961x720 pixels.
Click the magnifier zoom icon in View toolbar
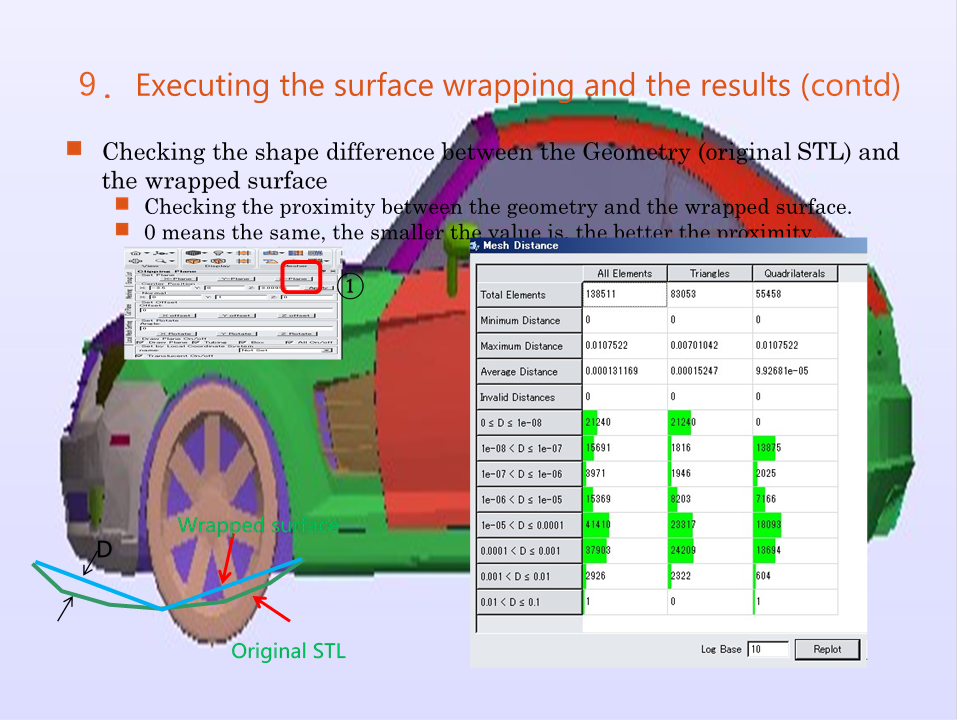click(x=163, y=261)
